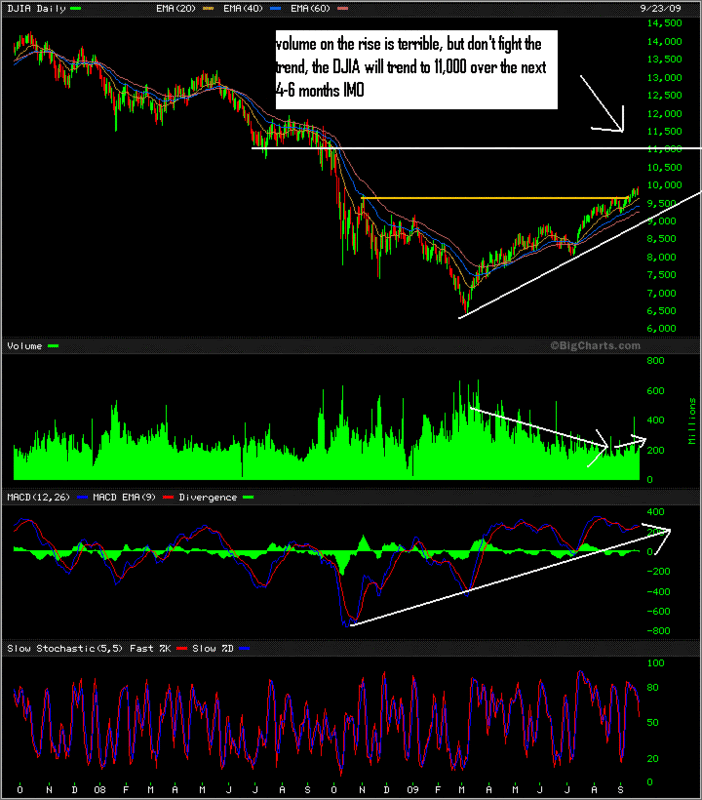The height and width of the screenshot is (800, 702).
Task: Click the 10,000 price axis label
Action: (x=664, y=185)
